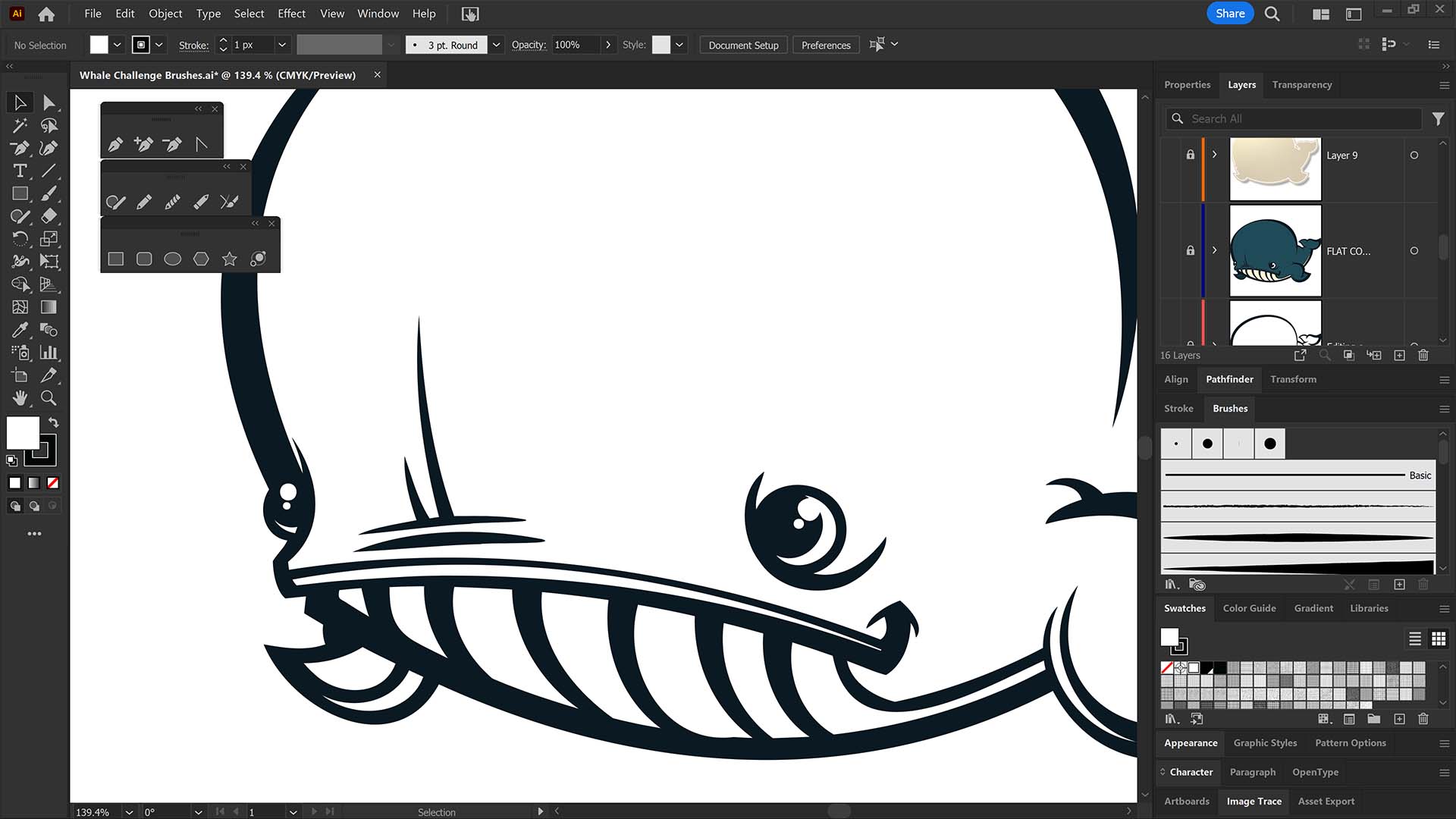1456x819 pixels.
Task: Click Stroke label link in control bar
Action: pos(193,45)
